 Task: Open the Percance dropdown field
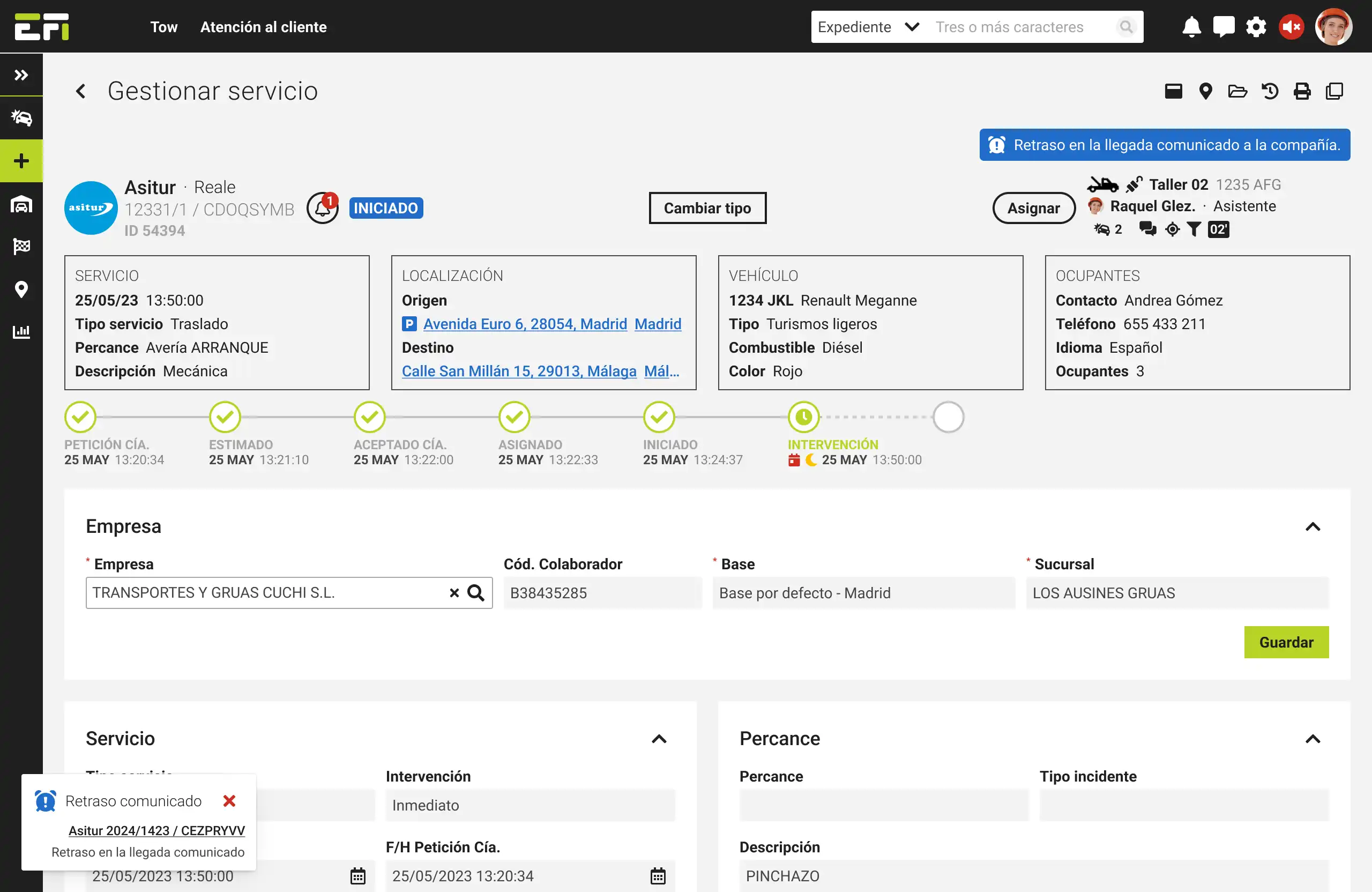pos(884,805)
